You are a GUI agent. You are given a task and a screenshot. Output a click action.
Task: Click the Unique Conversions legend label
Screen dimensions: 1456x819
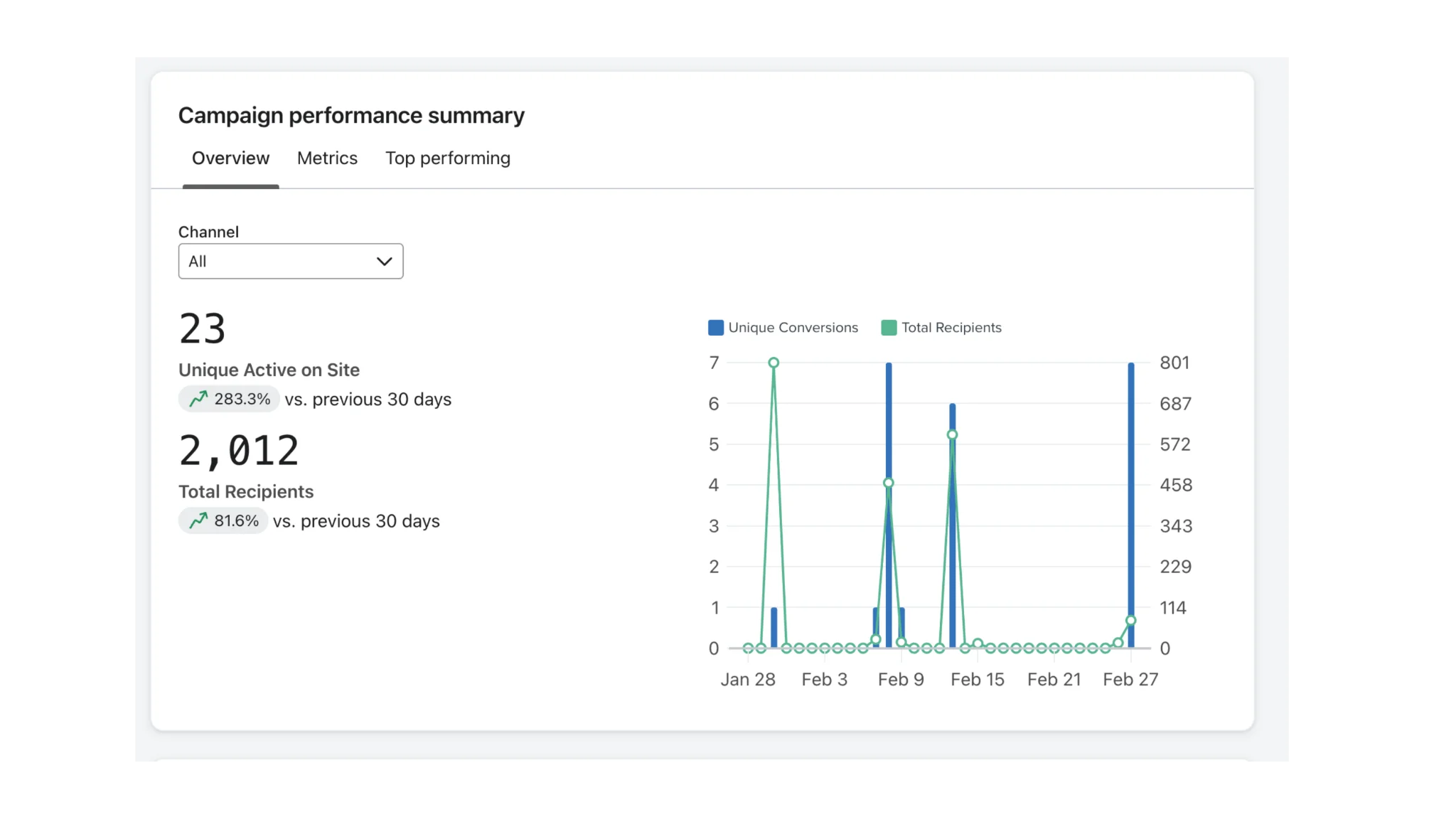[793, 328]
